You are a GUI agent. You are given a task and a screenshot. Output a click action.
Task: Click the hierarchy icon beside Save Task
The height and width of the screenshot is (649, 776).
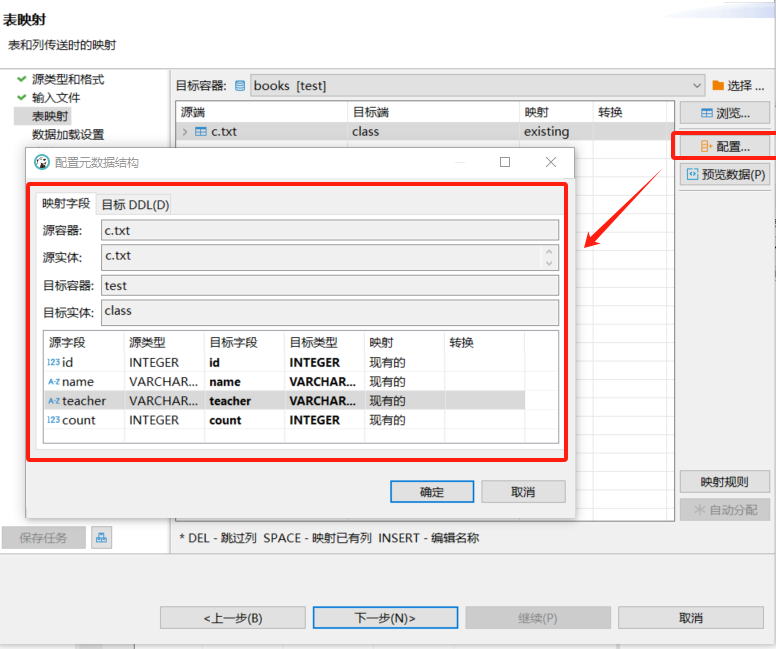(101, 538)
